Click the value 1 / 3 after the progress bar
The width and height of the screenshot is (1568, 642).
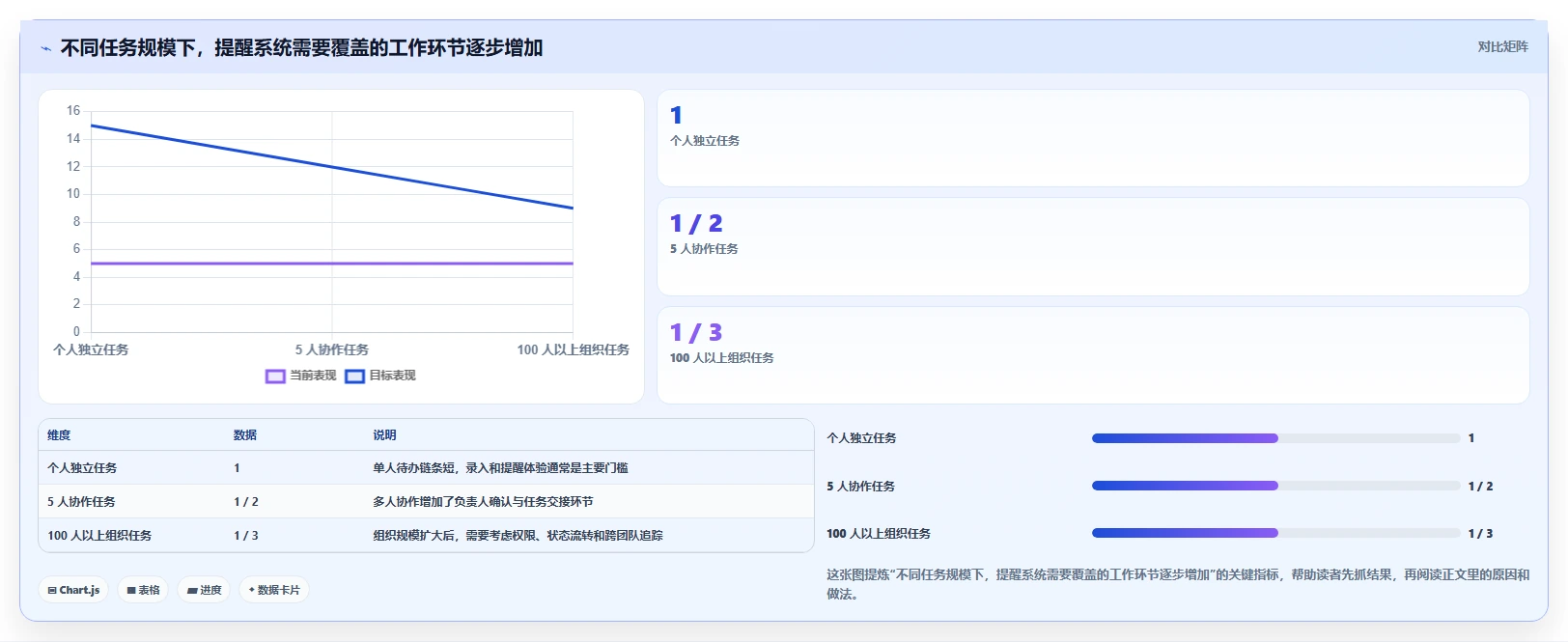pos(1480,534)
